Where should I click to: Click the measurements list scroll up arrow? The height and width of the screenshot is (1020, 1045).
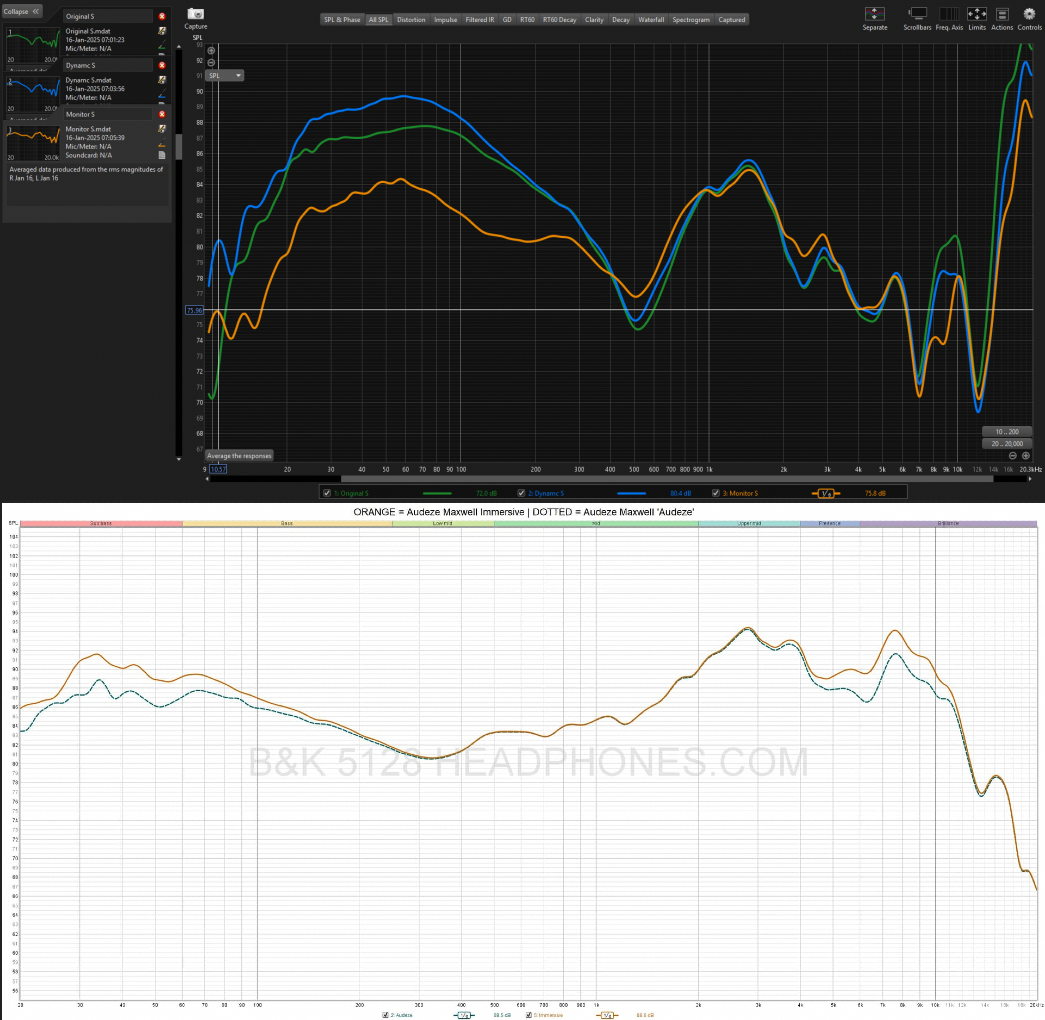click(179, 47)
